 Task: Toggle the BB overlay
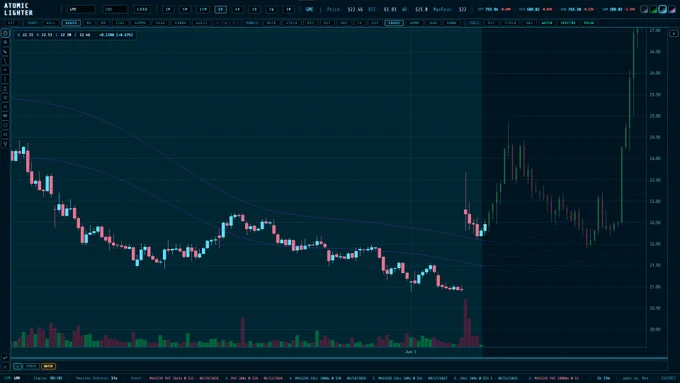103,23
